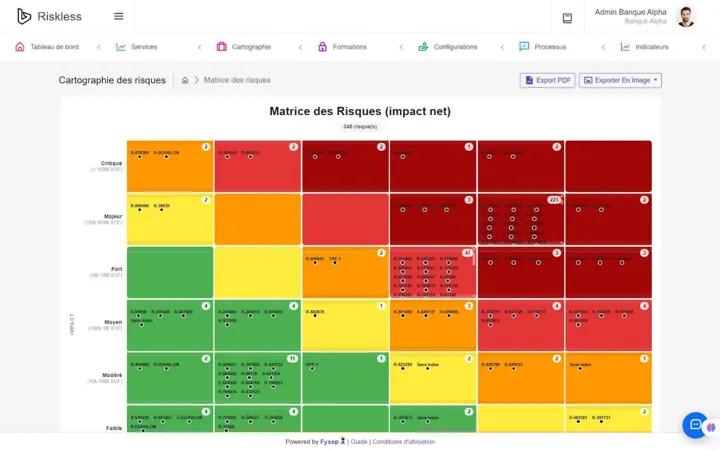Open the Guide footer link
Screen dimensions: 720x450
point(359,442)
